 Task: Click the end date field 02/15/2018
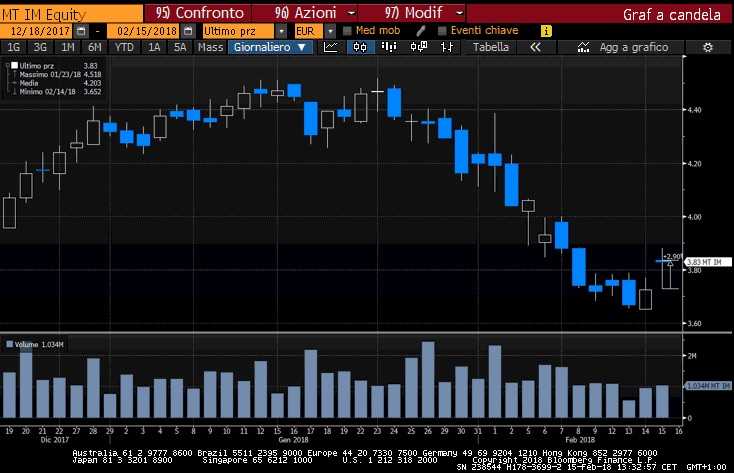pyautogui.click(x=144, y=31)
